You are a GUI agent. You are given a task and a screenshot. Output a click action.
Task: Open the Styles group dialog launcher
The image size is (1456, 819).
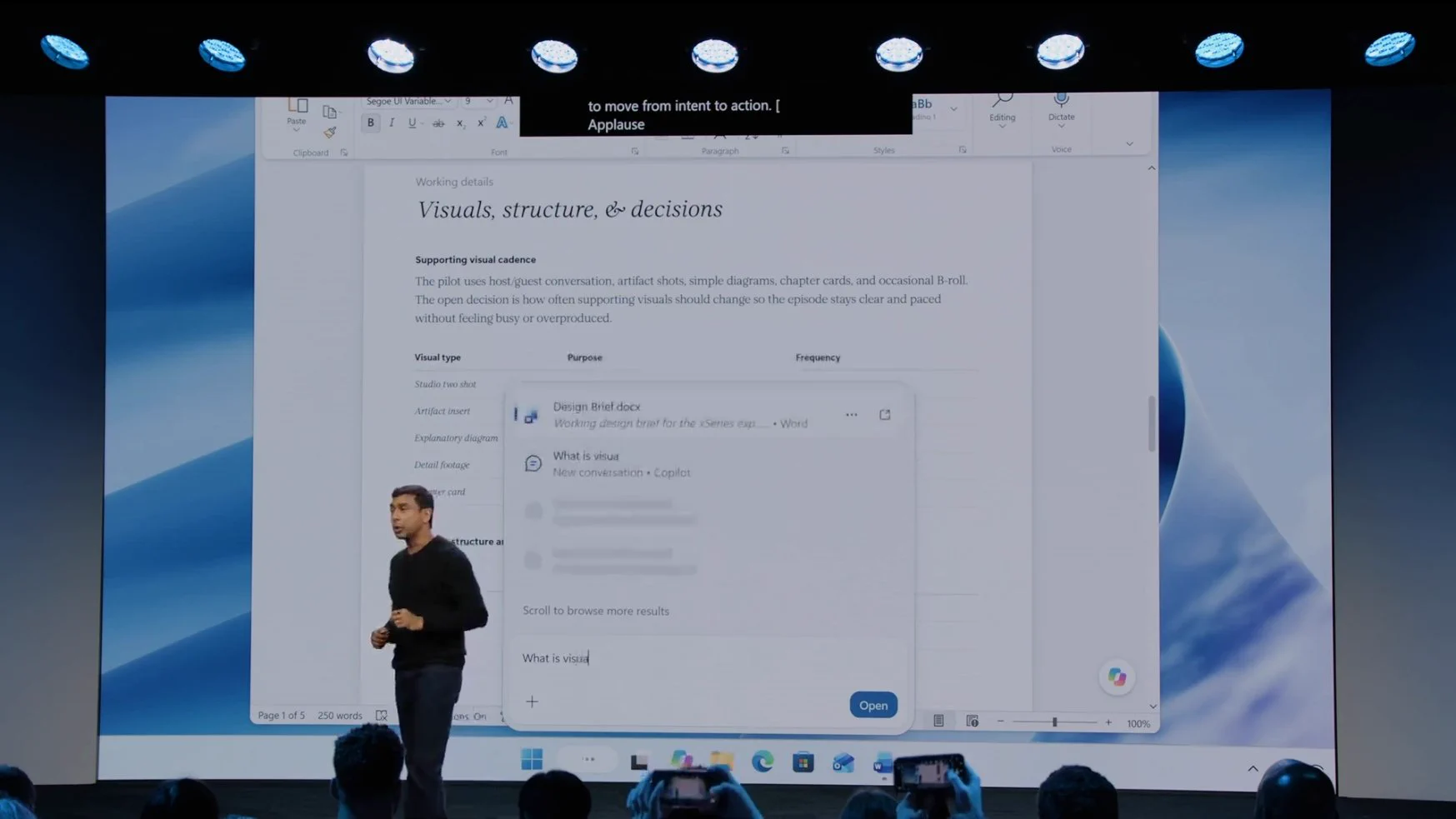[x=963, y=150]
